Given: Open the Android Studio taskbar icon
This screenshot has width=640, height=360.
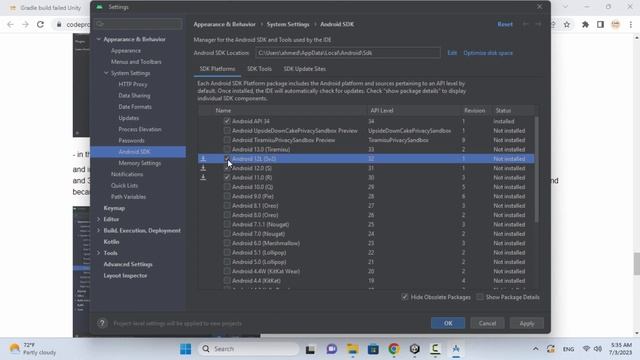Looking at the screenshot, I should [x=456, y=349].
